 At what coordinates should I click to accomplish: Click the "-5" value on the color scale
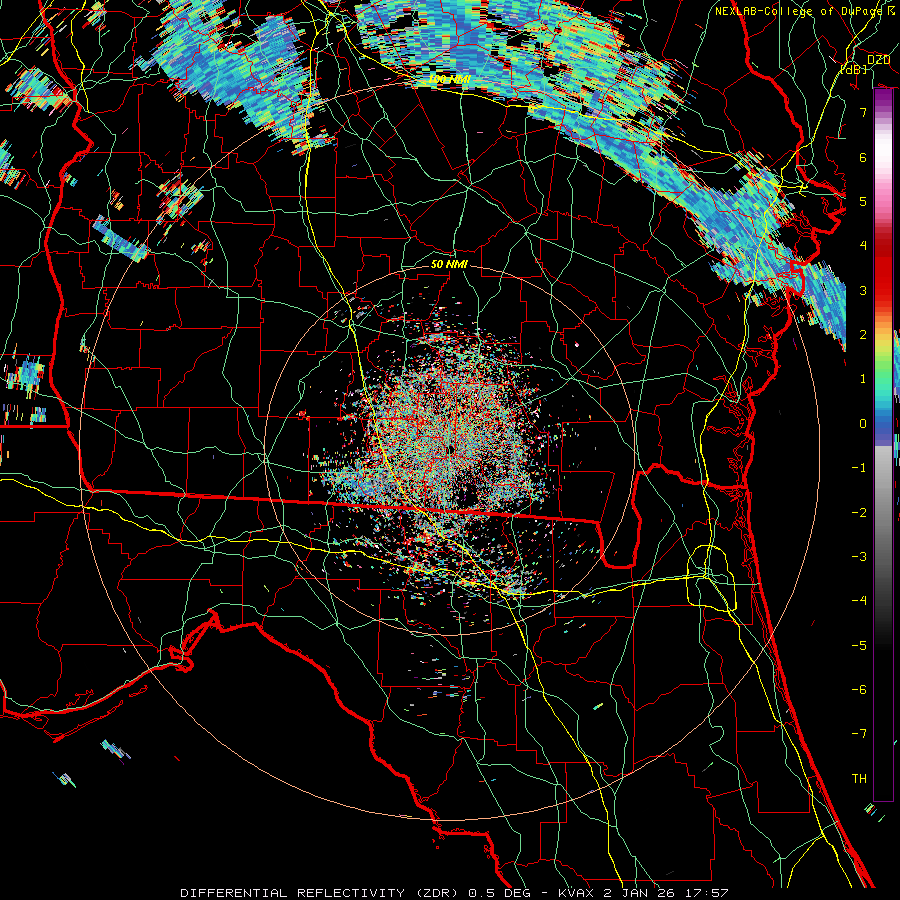tap(859, 646)
